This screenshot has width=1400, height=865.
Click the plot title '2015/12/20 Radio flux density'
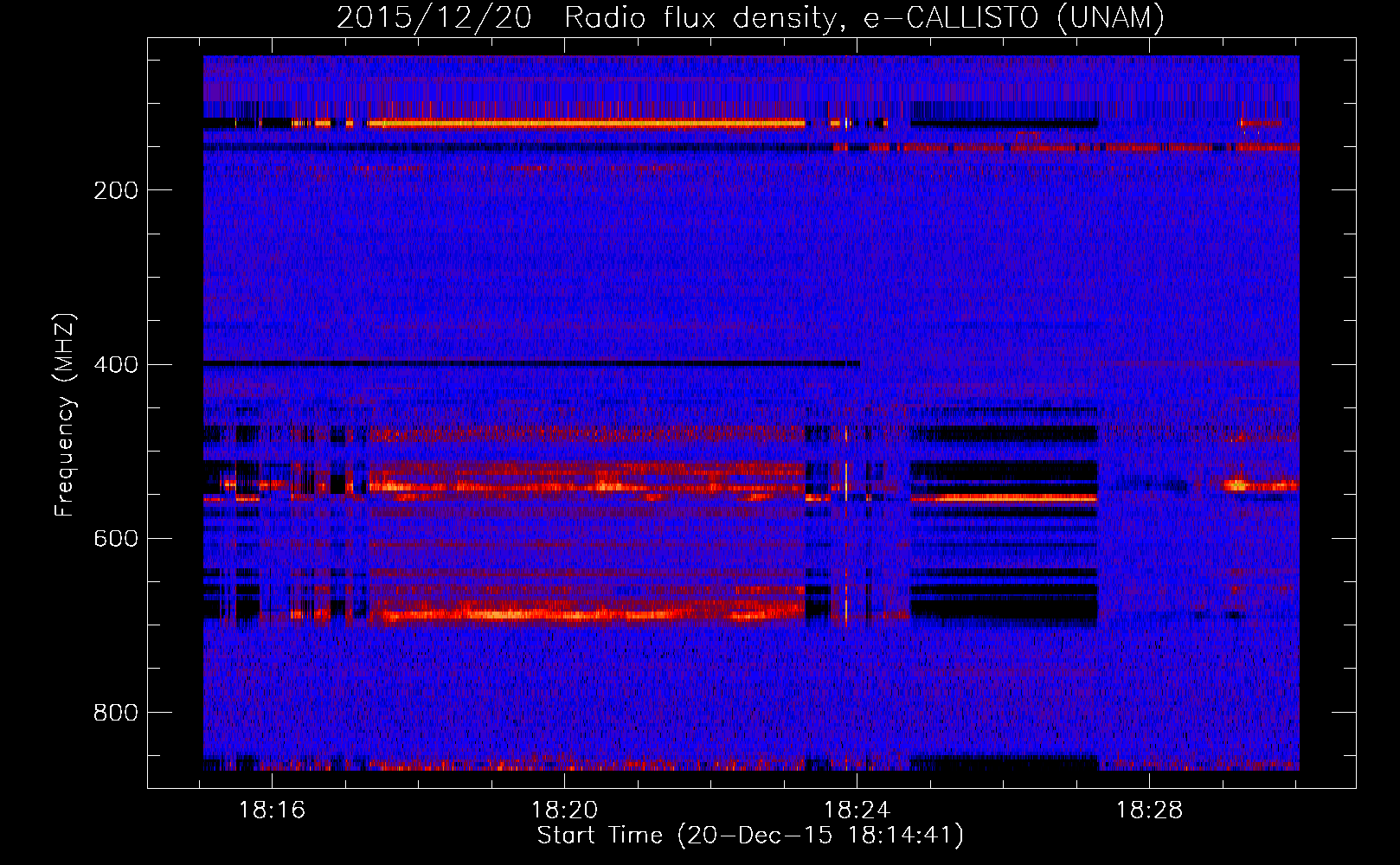click(x=750, y=18)
